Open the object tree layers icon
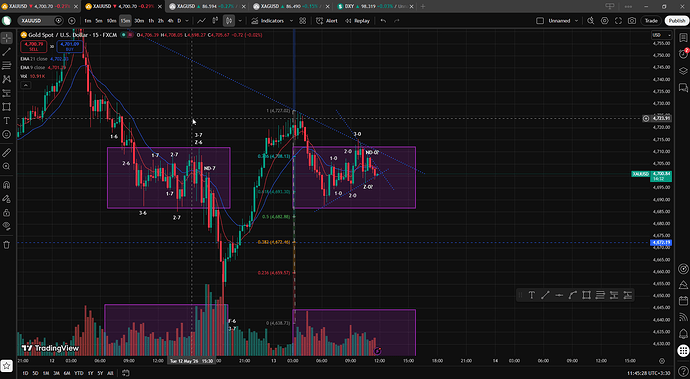The width and height of the screenshot is (690, 379). (683, 70)
